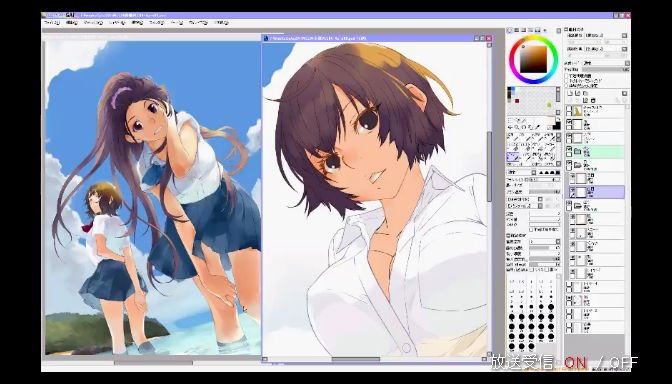
Task: Click the right canvas horizontal scrollbar
Action: pos(356,359)
